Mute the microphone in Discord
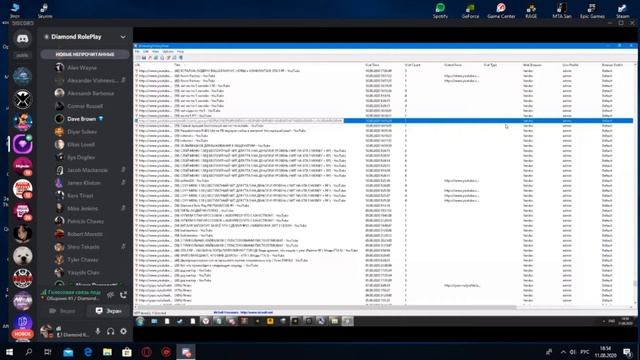The height and width of the screenshot is (360, 640). pos(98,331)
